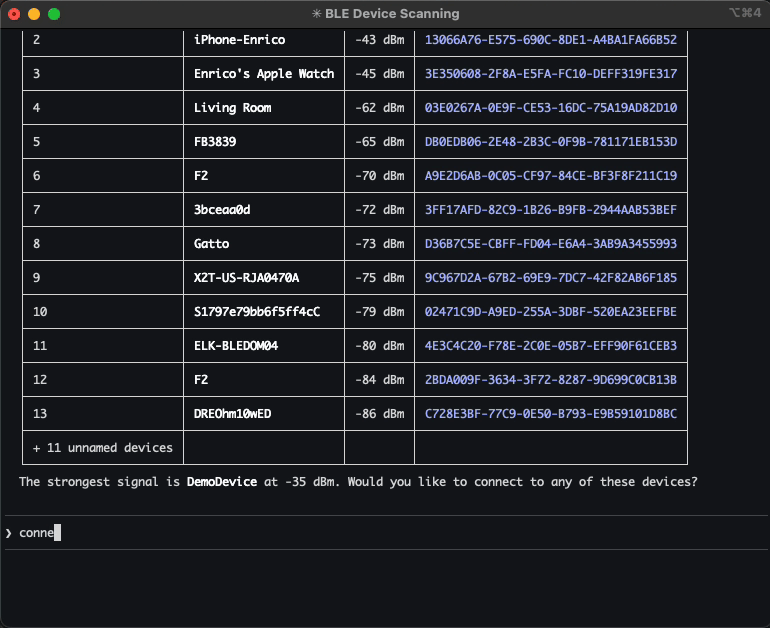
Task: Minimize the terminal window with yellow button
Action: point(34,14)
